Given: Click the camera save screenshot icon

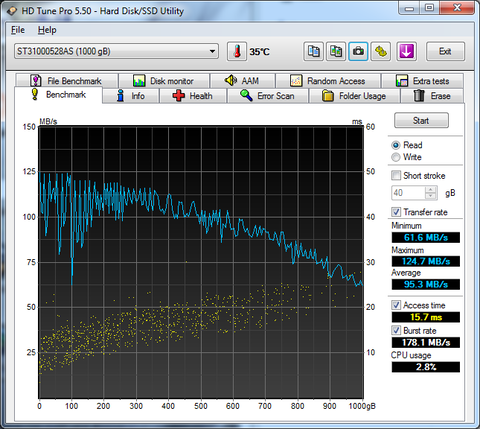Looking at the screenshot, I should tap(358, 51).
